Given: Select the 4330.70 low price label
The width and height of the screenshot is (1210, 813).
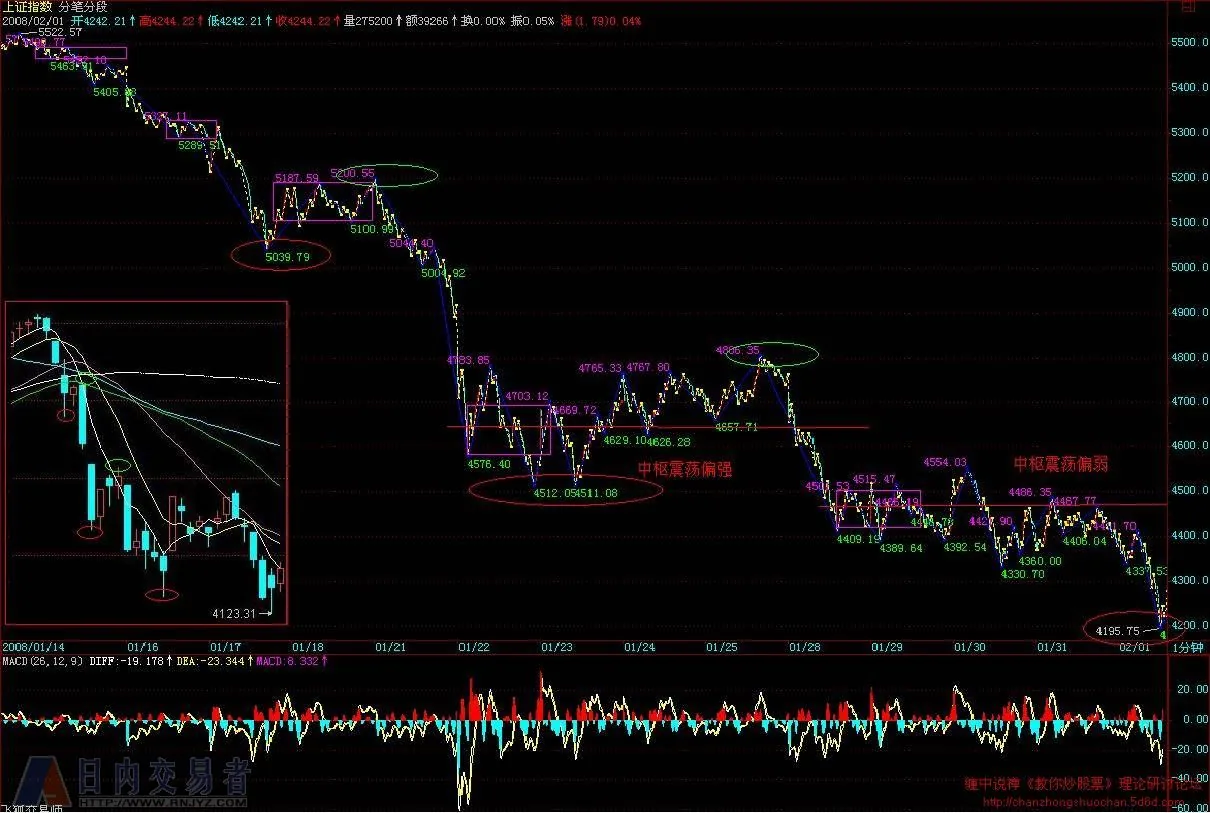Looking at the screenshot, I should click(1023, 574).
